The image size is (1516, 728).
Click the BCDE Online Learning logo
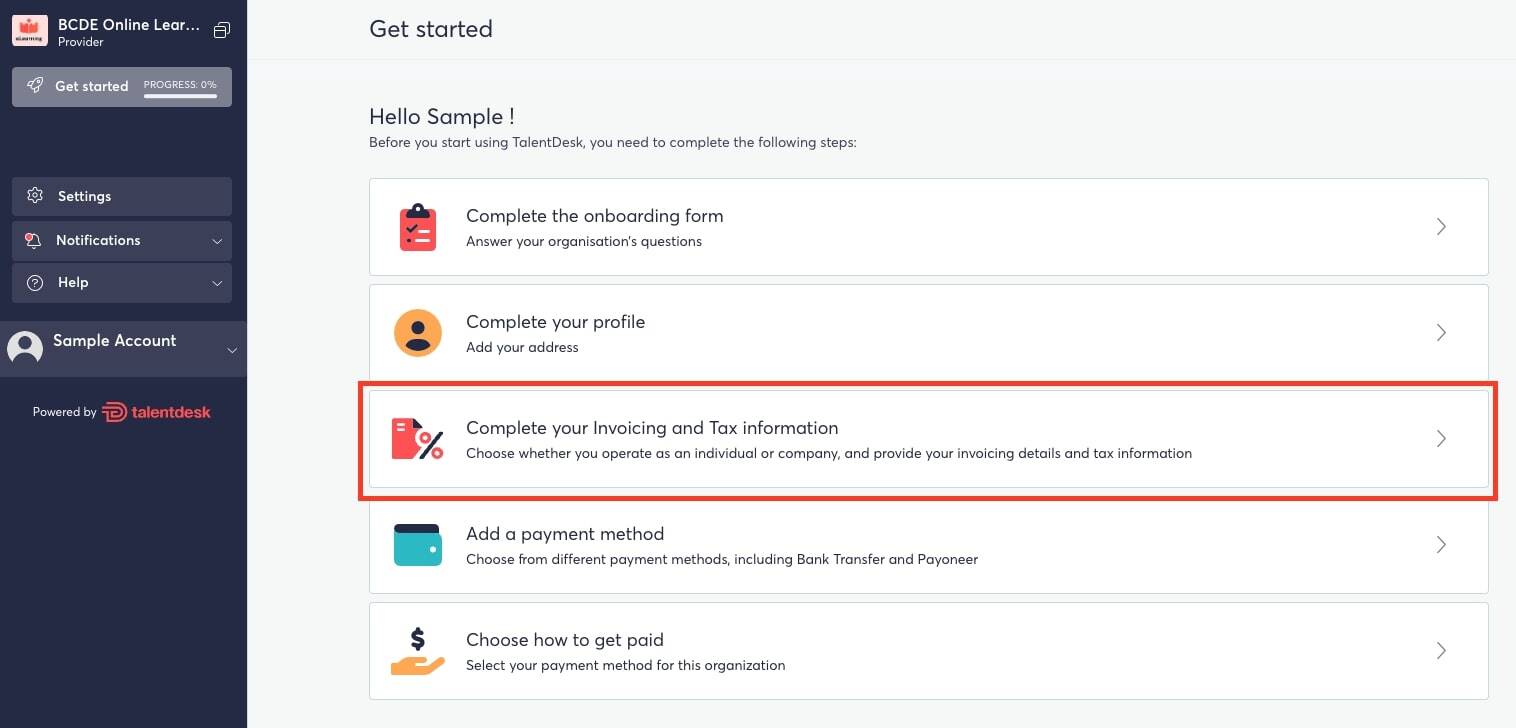30,31
